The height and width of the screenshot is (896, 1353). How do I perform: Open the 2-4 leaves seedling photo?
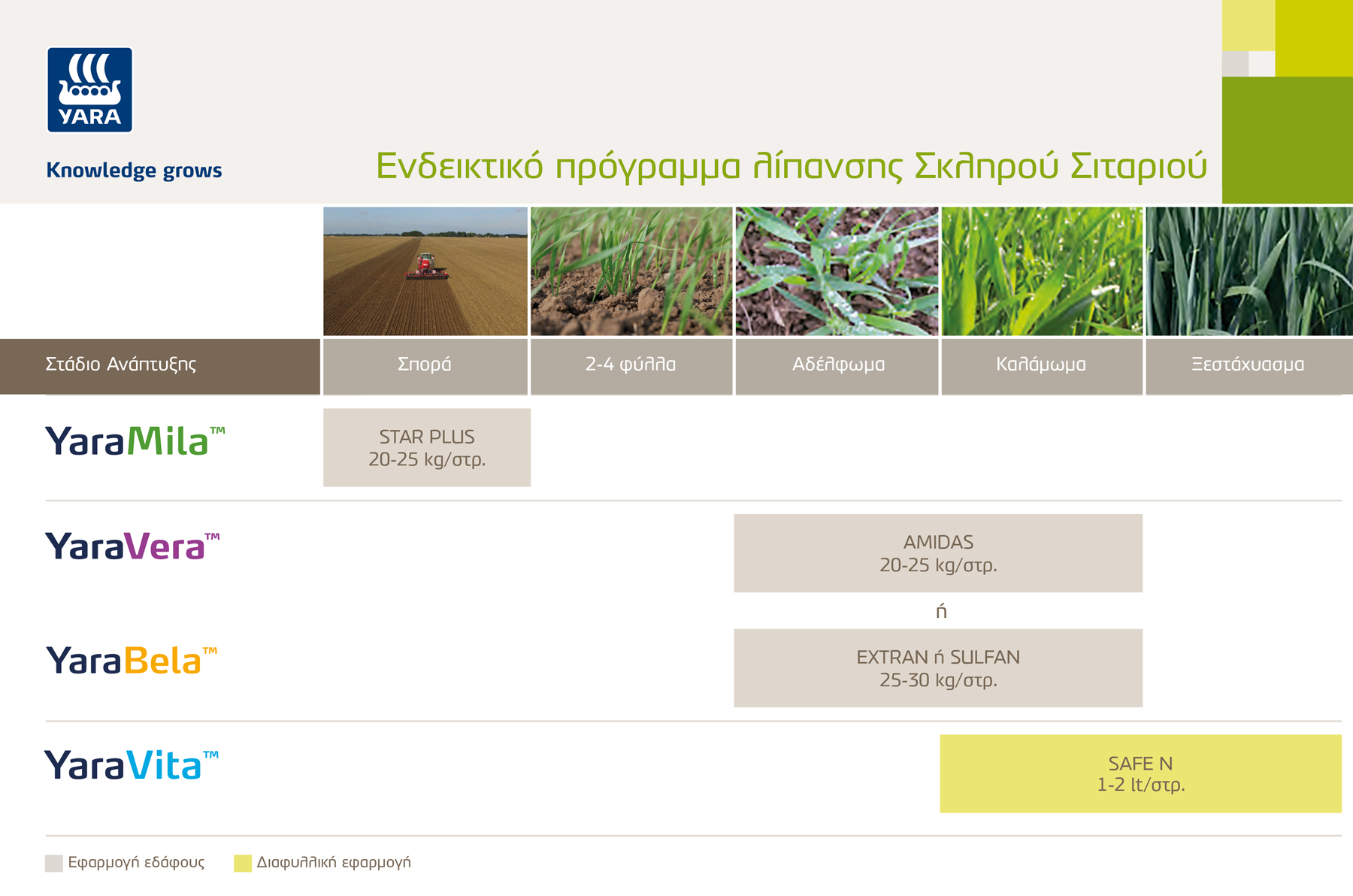tap(631, 271)
